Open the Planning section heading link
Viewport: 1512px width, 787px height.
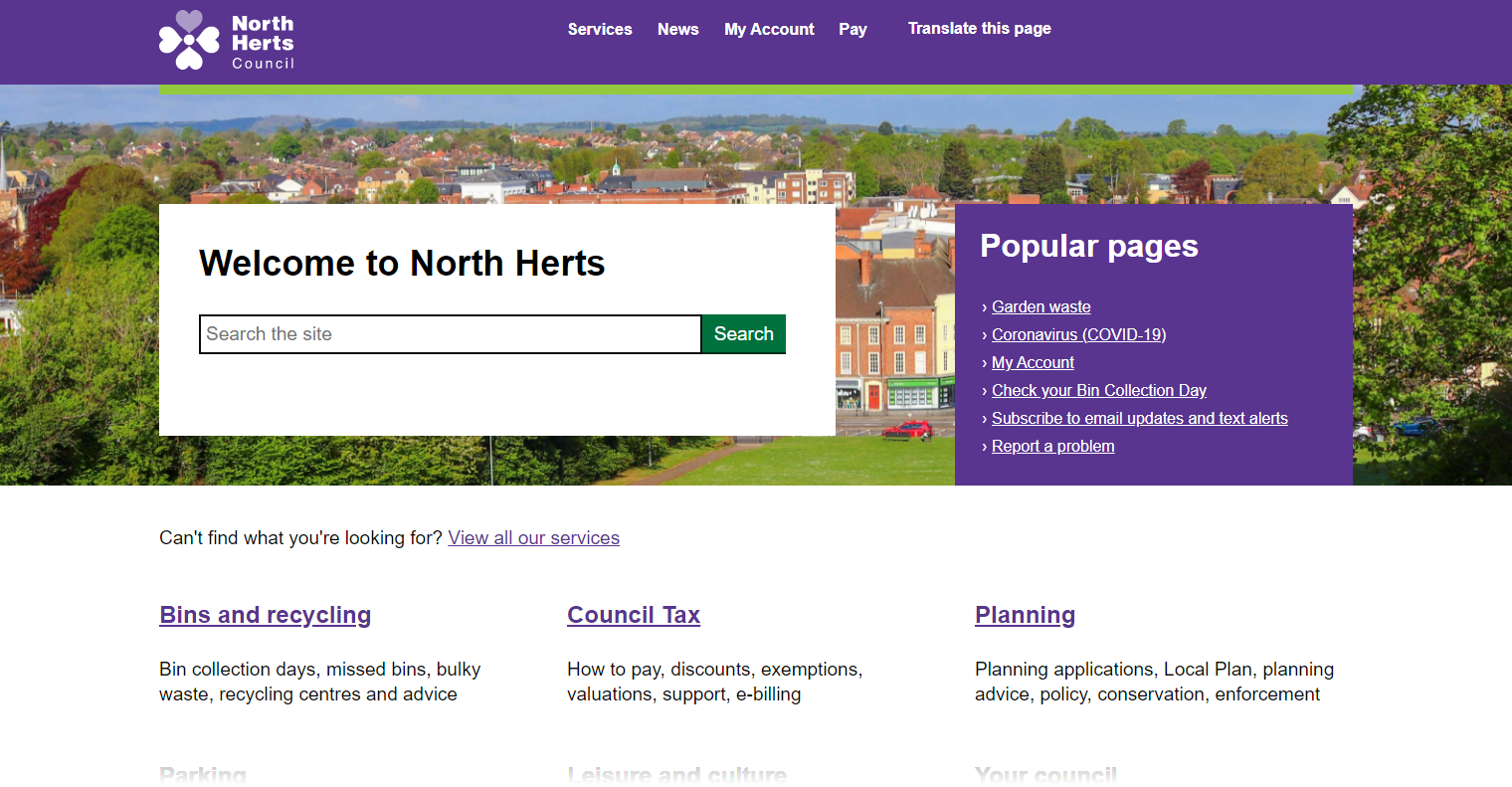pyautogui.click(x=1026, y=615)
